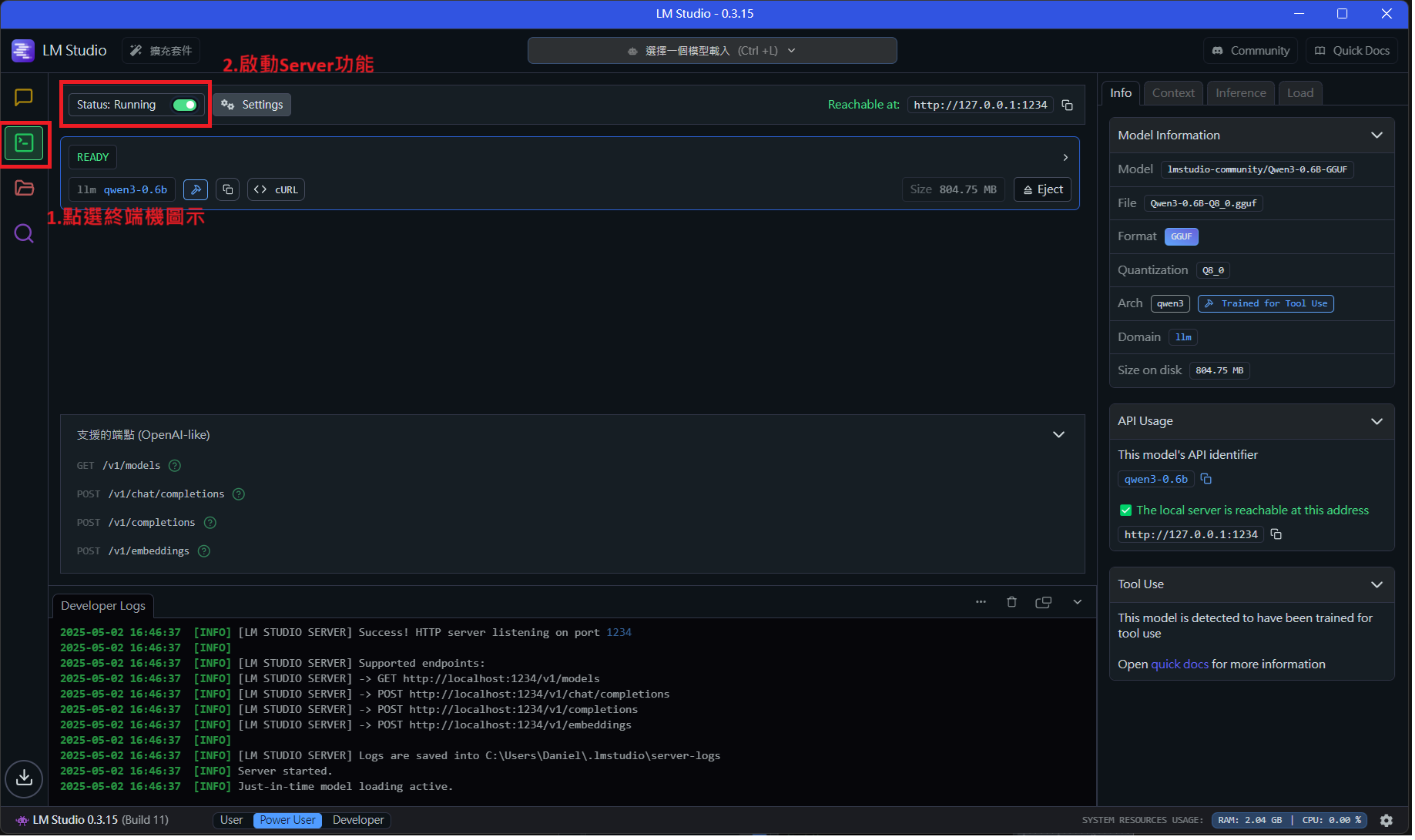The width and height of the screenshot is (1415, 840).
Task: Open the Downloads icon at bottom left
Action: pos(24,778)
